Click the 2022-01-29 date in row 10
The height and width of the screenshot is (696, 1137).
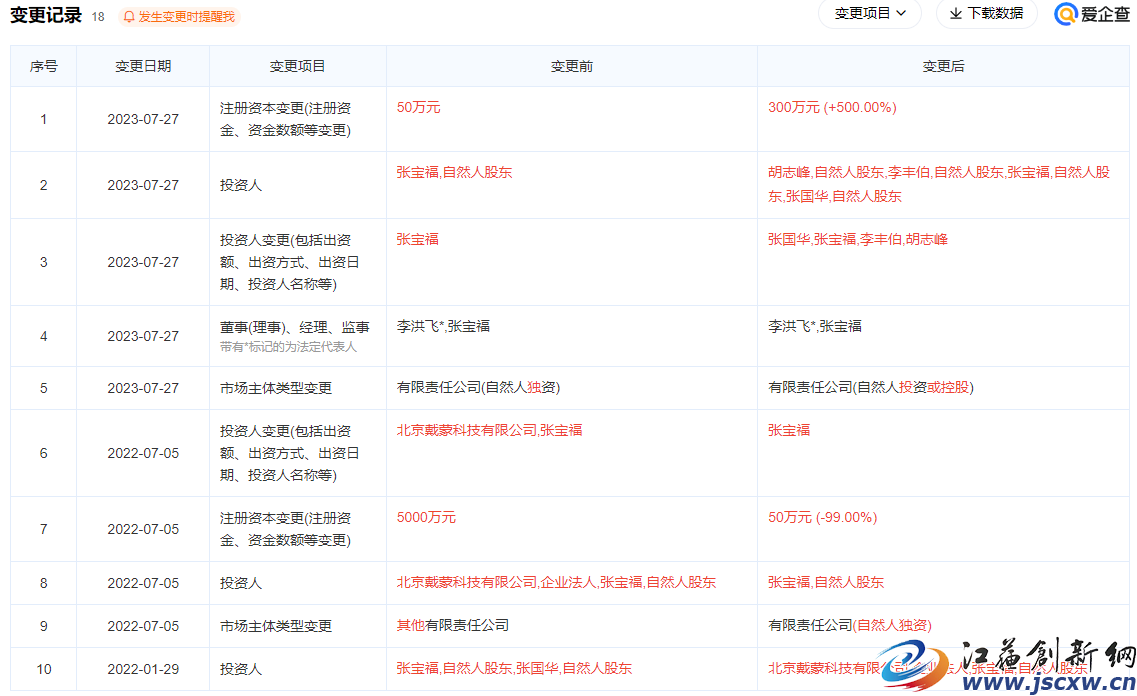pyautogui.click(x=143, y=669)
